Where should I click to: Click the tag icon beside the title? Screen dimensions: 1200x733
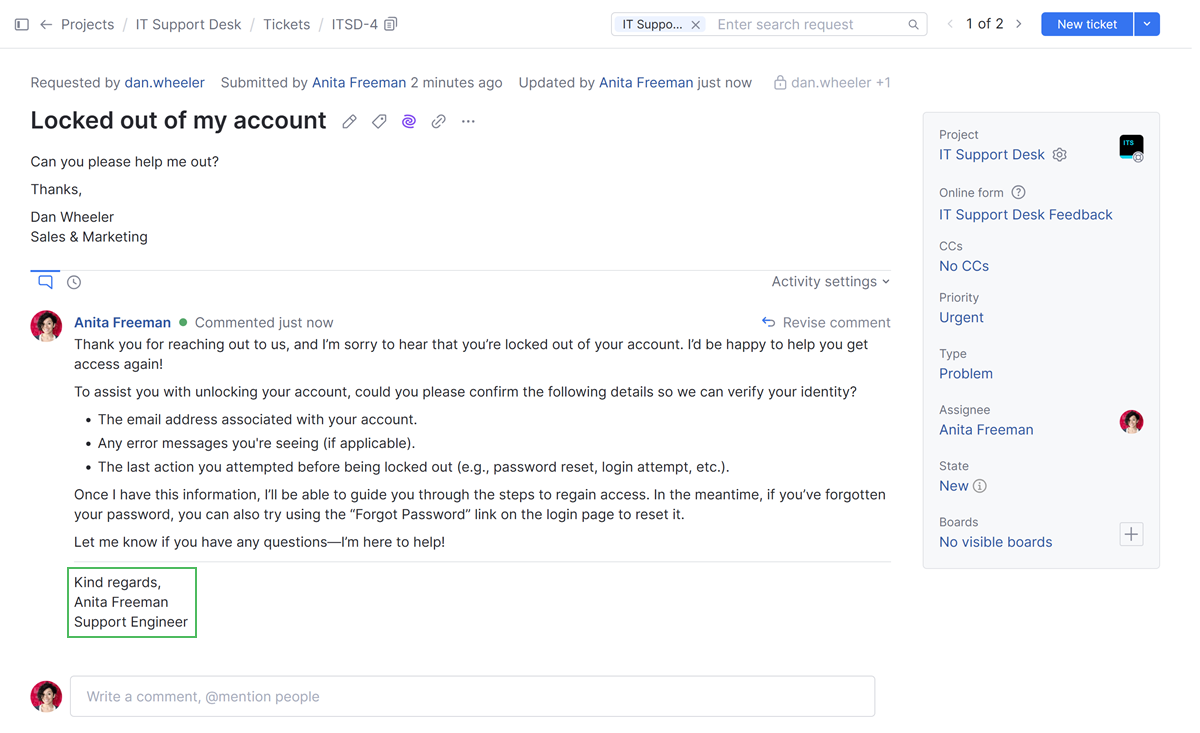tap(379, 122)
